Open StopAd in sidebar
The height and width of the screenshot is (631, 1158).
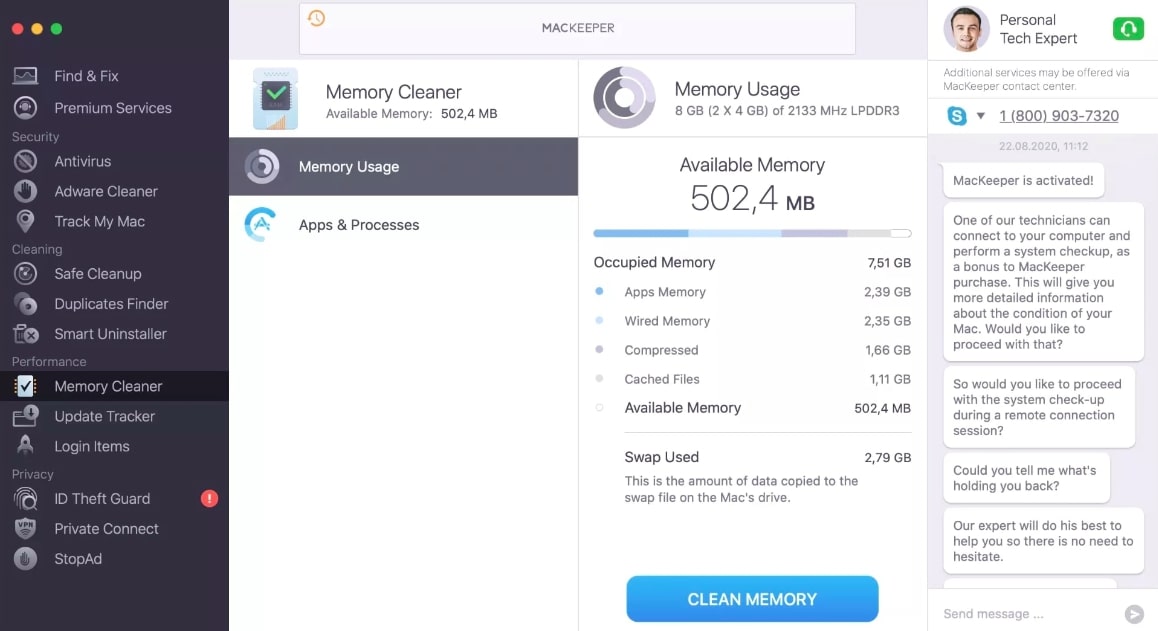tap(78, 559)
